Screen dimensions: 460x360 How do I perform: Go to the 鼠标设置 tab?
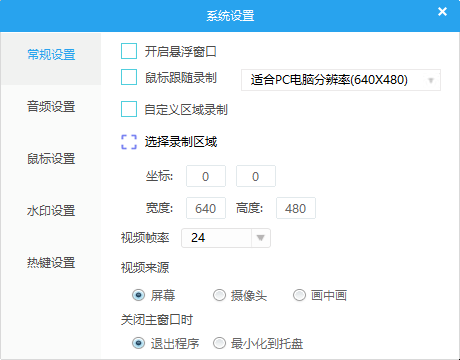pos(51,159)
